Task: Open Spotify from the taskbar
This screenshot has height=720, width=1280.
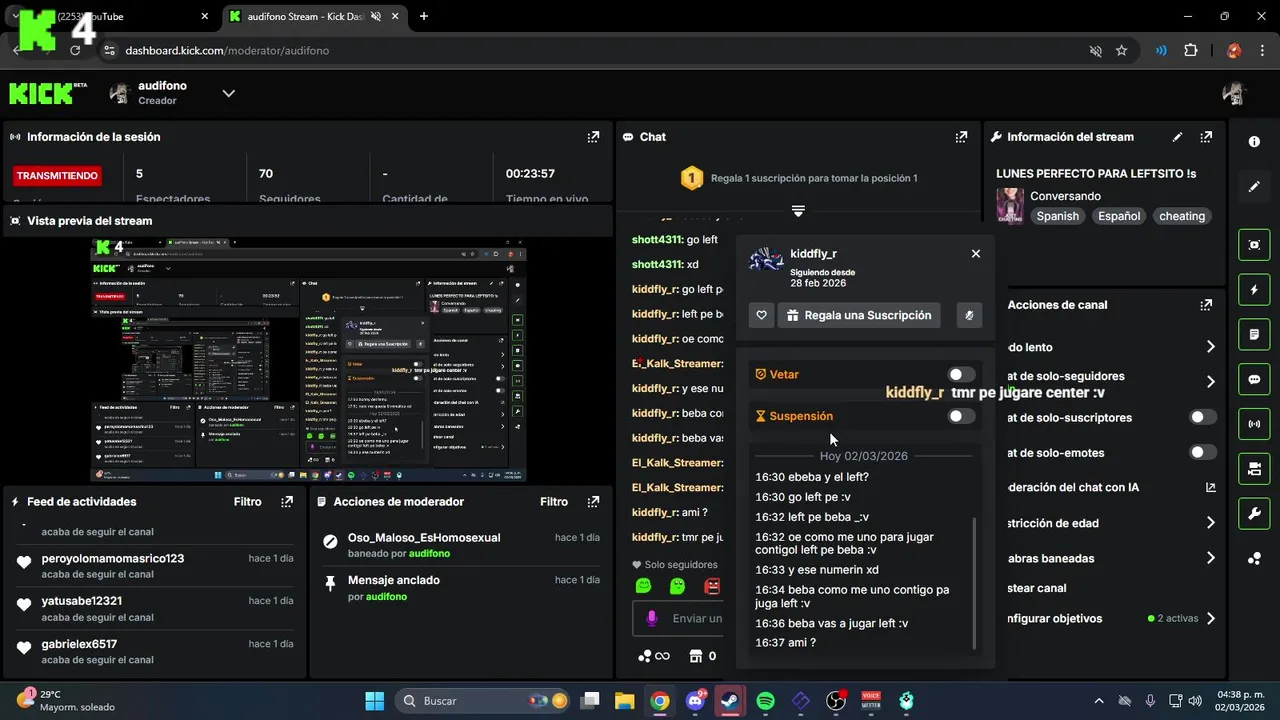Action: click(765, 701)
